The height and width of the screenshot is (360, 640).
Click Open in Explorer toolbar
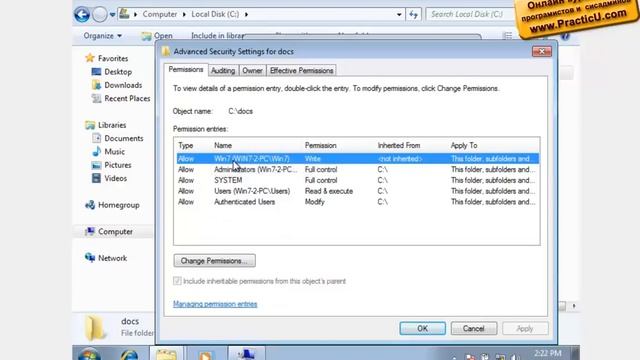click(x=157, y=36)
